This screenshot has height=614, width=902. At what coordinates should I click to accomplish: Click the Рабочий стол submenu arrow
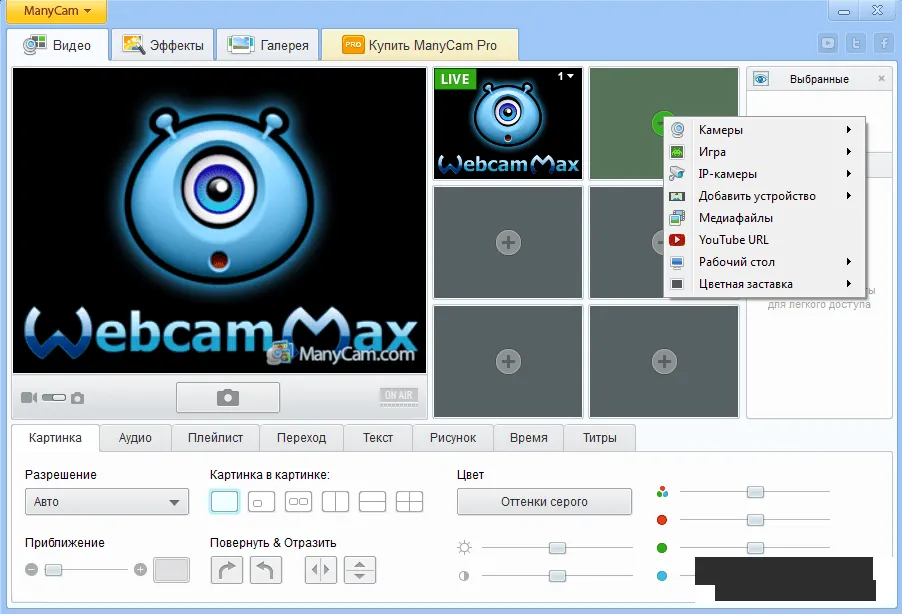pos(849,261)
